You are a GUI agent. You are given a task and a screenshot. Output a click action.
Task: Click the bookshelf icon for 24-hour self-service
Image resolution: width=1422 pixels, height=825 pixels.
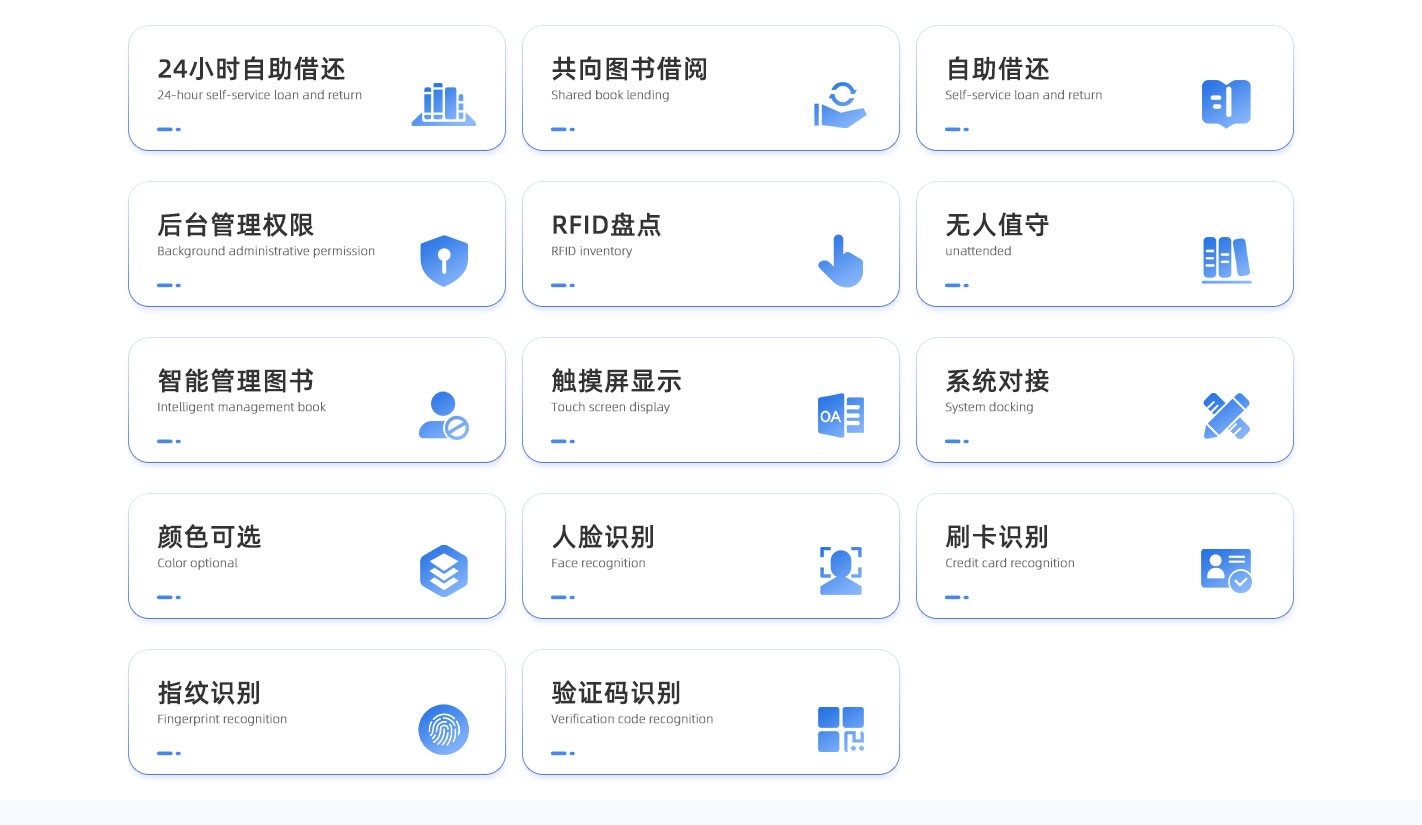443,104
